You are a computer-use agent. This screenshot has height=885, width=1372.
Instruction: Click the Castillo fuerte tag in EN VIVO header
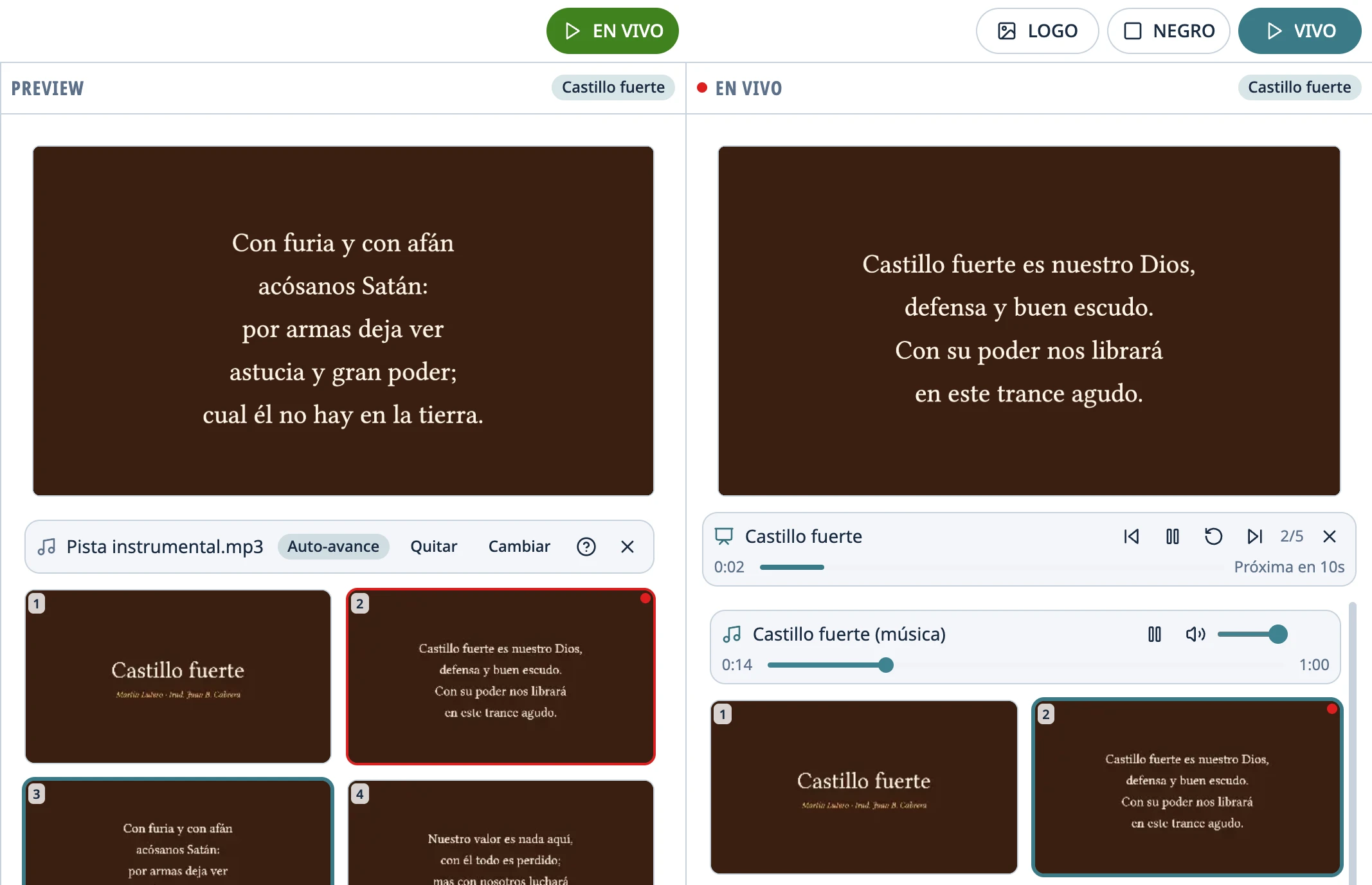[x=1299, y=87]
